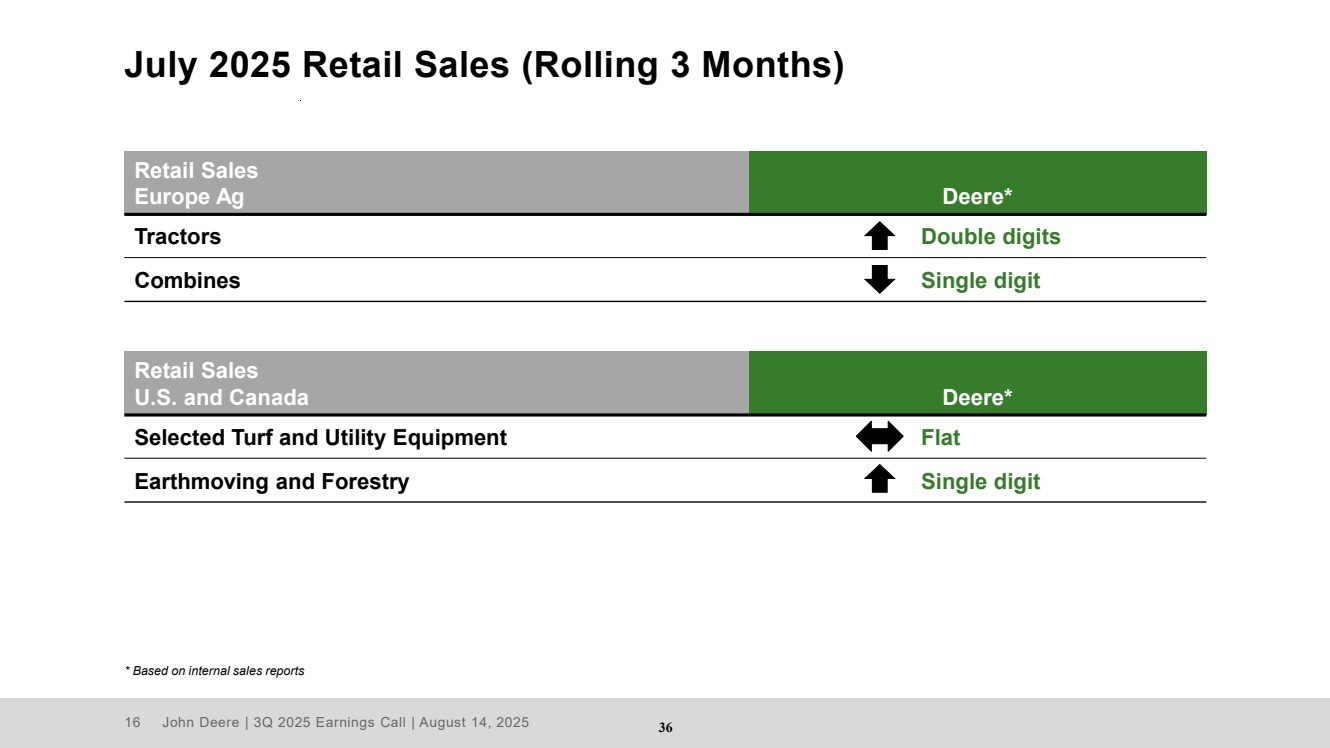Select 'Selected Turf and Utility Equipment' label
Screen dimensions: 1330x748
point(321,438)
